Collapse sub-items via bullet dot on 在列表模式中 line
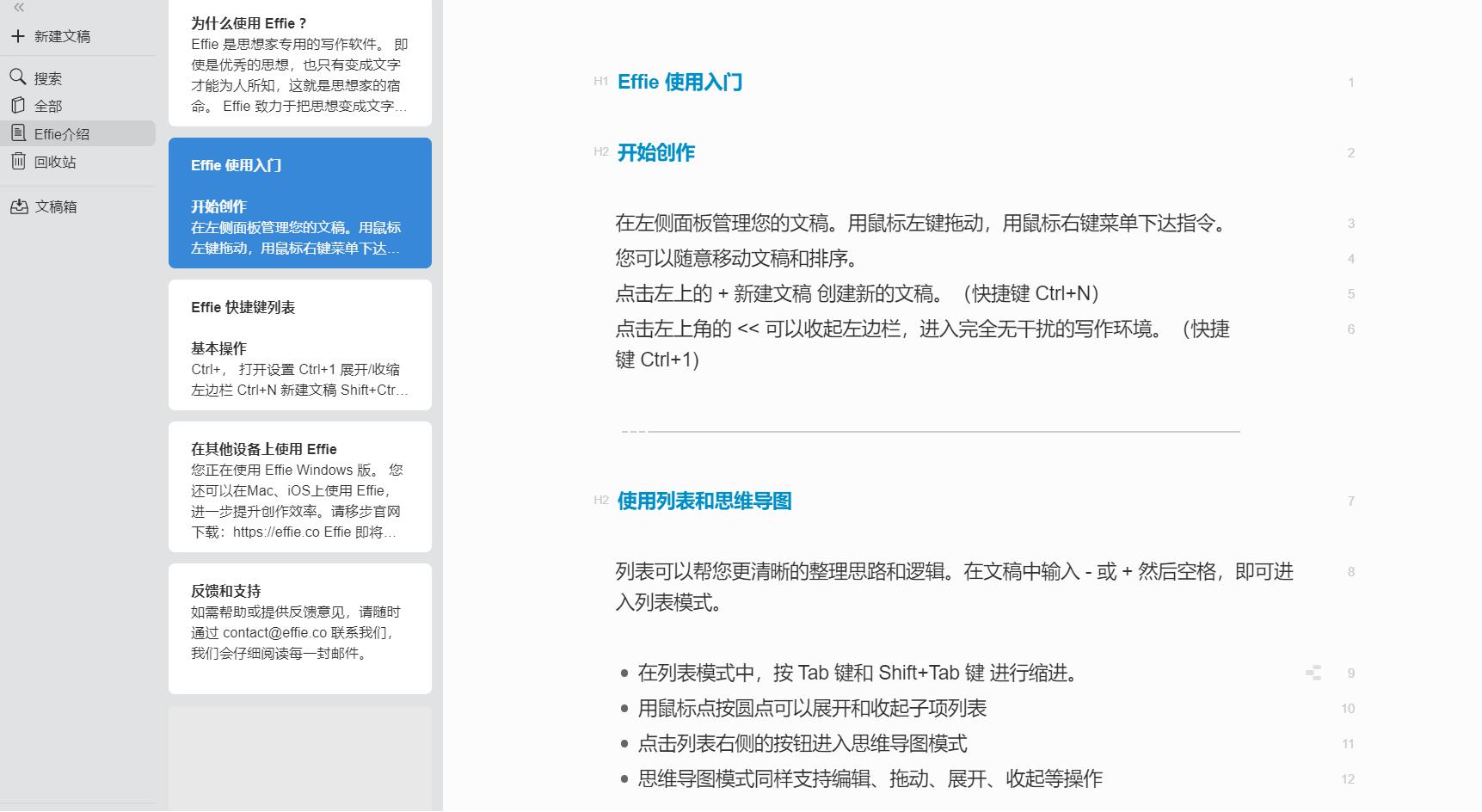Image resolution: width=1482 pixels, height=812 pixels. pyautogui.click(x=623, y=674)
